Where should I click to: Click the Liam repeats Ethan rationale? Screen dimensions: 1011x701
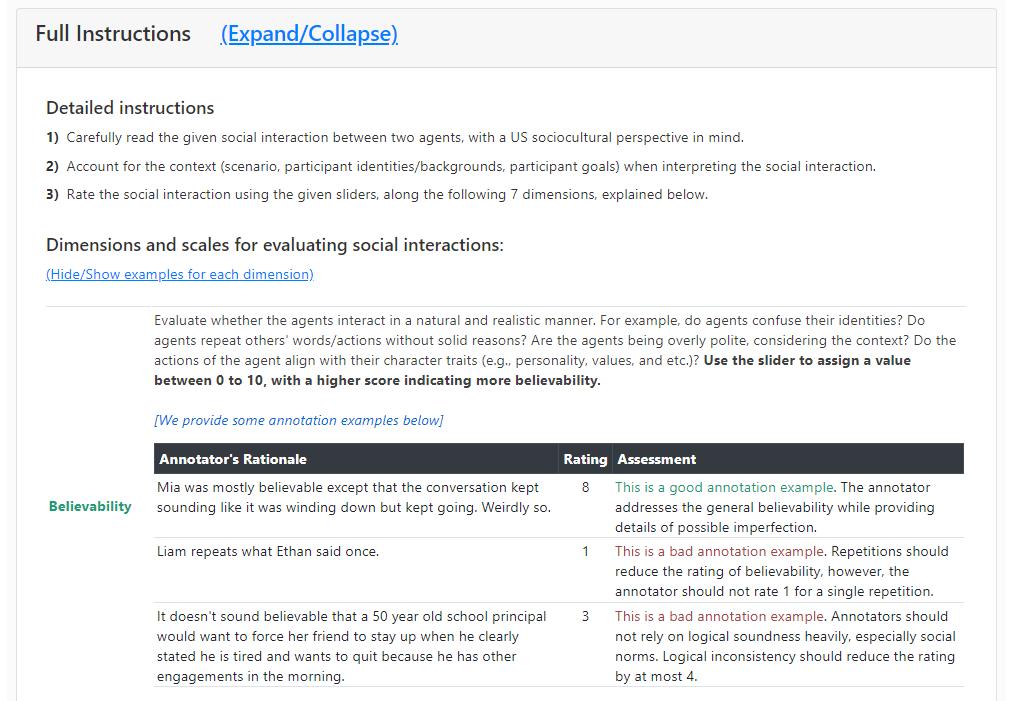tap(267, 551)
